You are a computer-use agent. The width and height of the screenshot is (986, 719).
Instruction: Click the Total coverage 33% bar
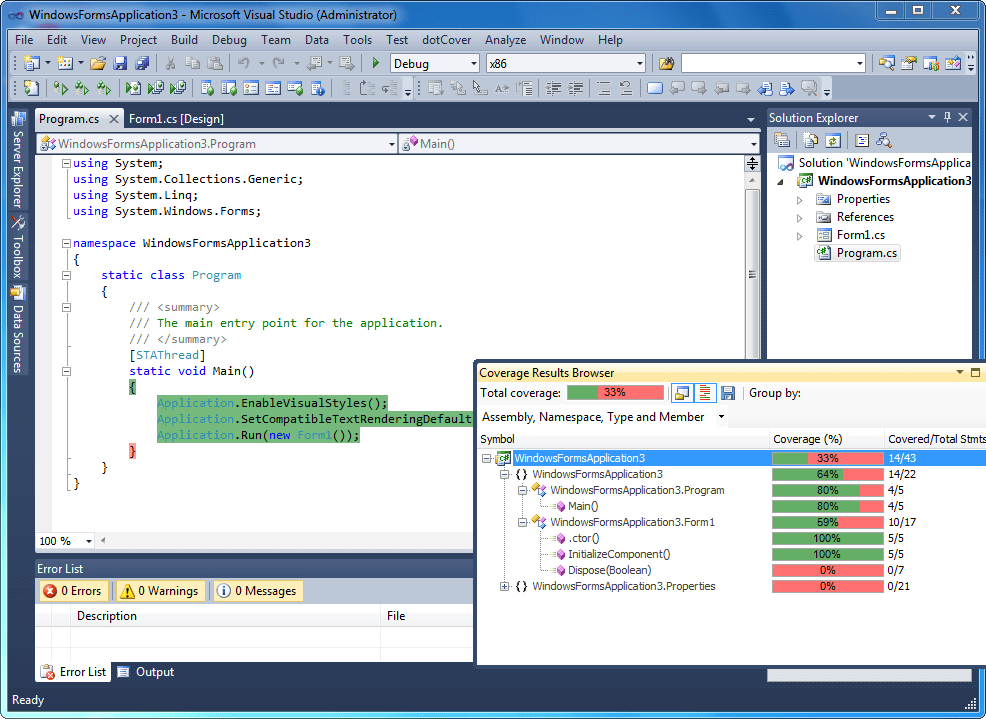pyautogui.click(x=615, y=393)
